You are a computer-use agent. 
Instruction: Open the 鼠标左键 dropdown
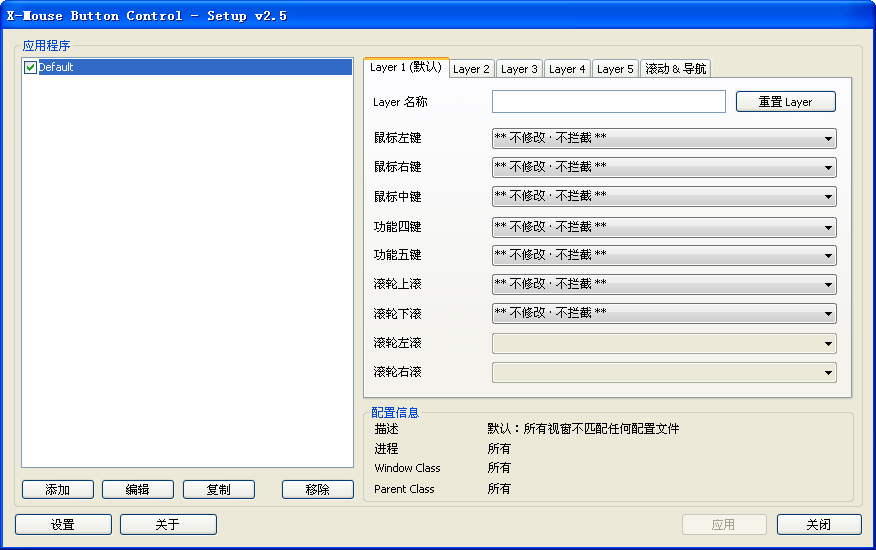[x=664, y=138]
